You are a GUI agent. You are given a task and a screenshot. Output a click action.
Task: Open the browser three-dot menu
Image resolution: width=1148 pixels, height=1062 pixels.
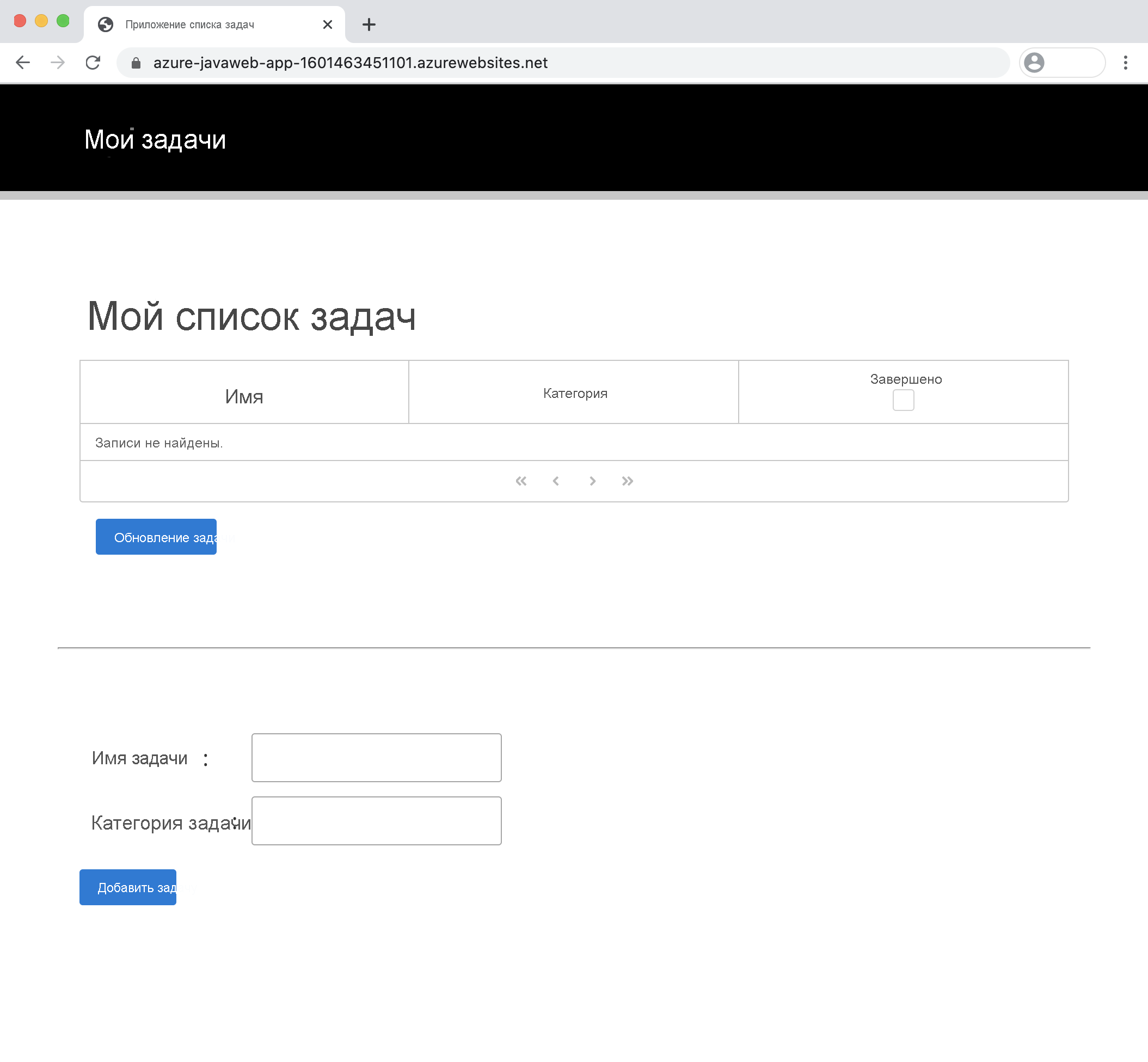pyautogui.click(x=1125, y=62)
